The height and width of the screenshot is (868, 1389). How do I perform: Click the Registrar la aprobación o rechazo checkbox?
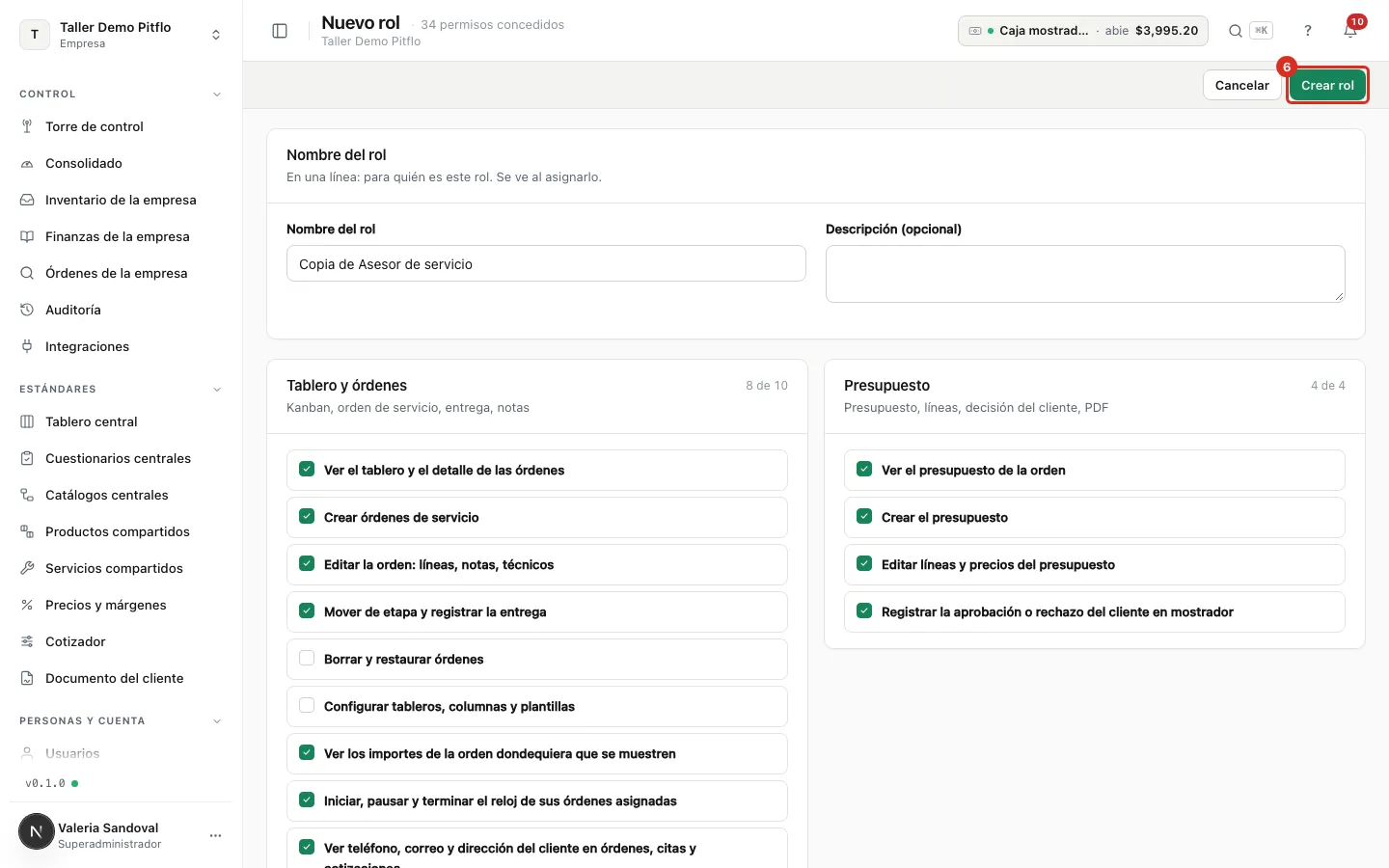(864, 611)
